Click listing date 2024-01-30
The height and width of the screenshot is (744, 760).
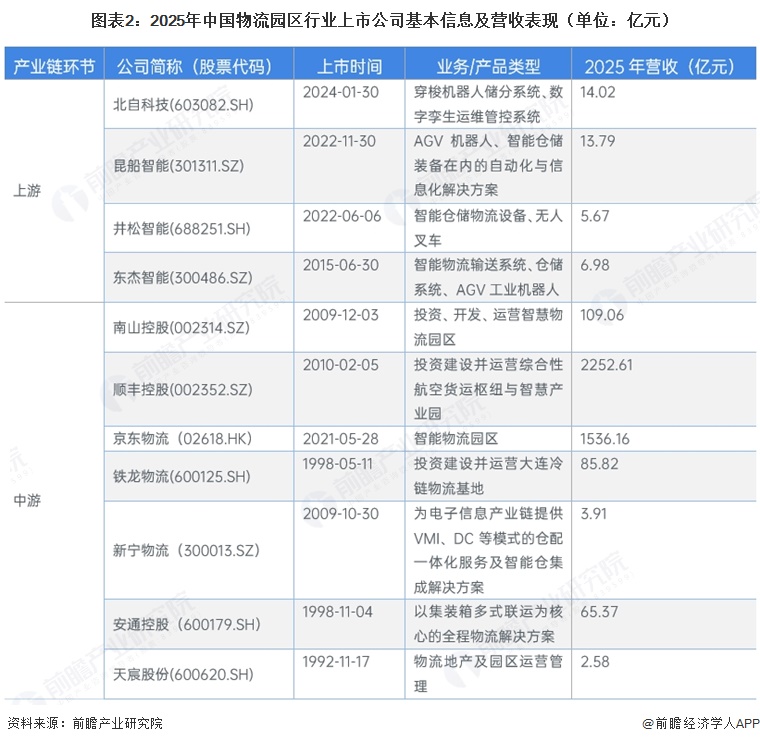click(341, 92)
